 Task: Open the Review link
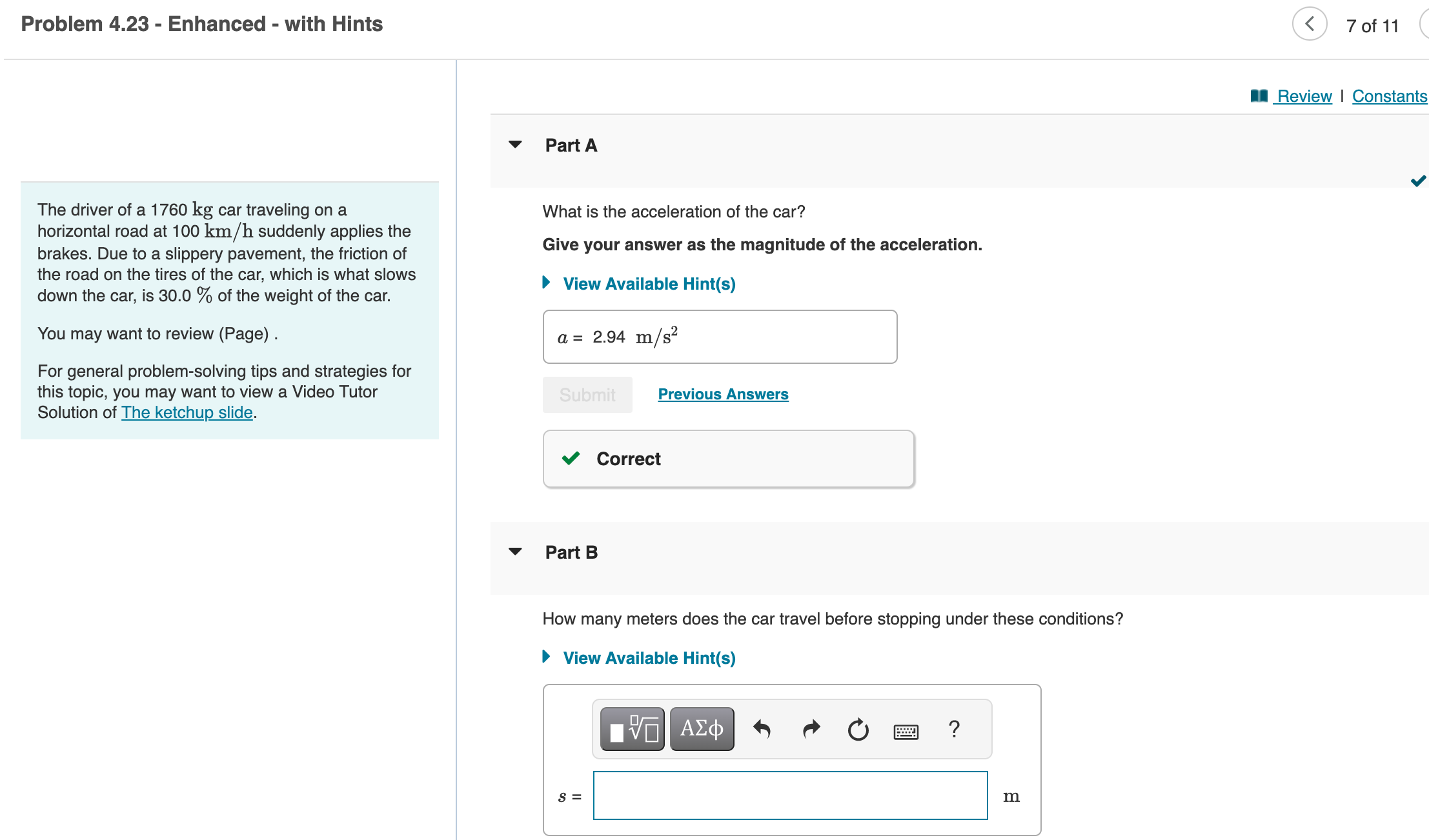pyautogui.click(x=1304, y=96)
